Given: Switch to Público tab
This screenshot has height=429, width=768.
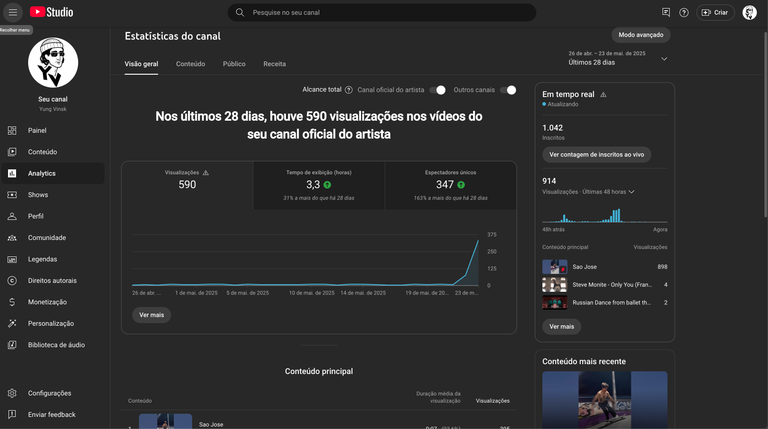Looking at the screenshot, I should click(x=234, y=64).
